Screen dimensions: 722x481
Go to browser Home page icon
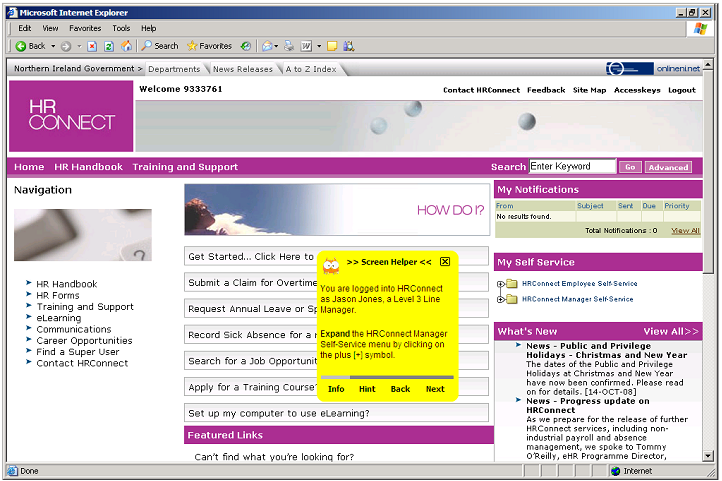pyautogui.click(x=126, y=46)
